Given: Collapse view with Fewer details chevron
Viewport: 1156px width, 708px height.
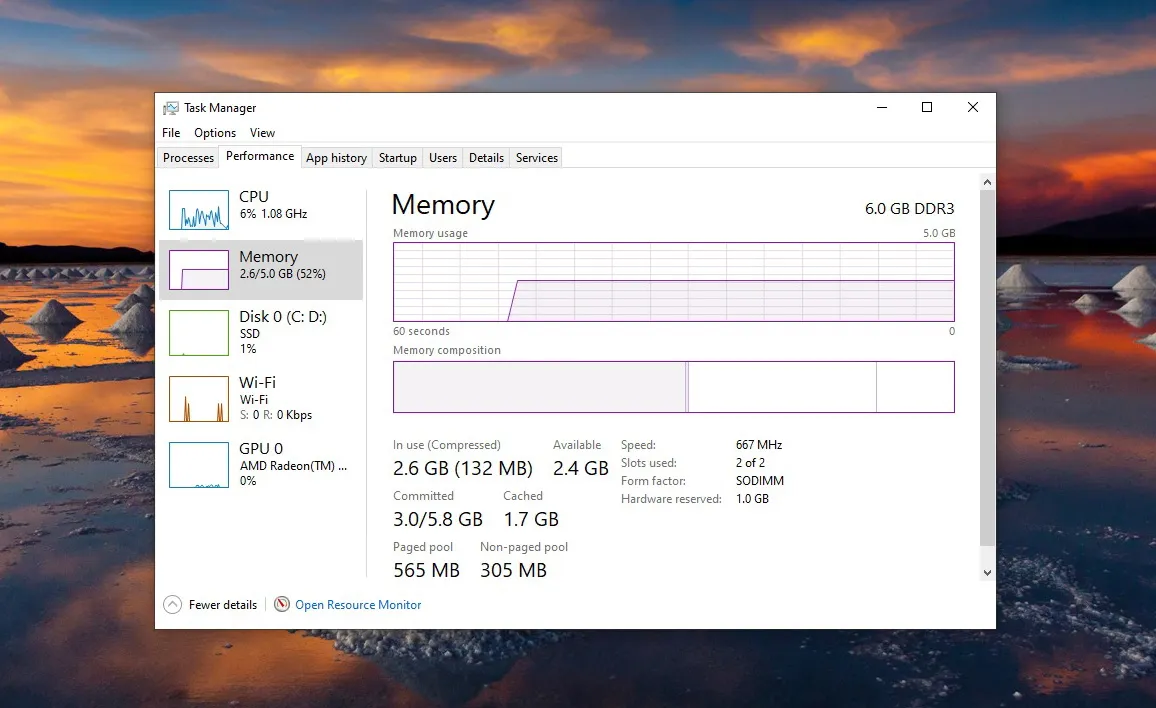Looking at the screenshot, I should coord(172,605).
